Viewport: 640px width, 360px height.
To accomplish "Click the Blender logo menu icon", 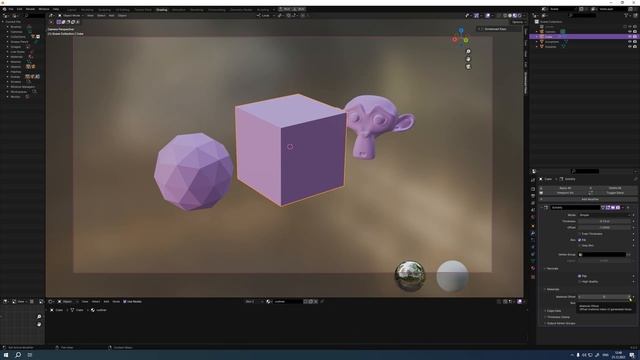I will coord(4,9).
